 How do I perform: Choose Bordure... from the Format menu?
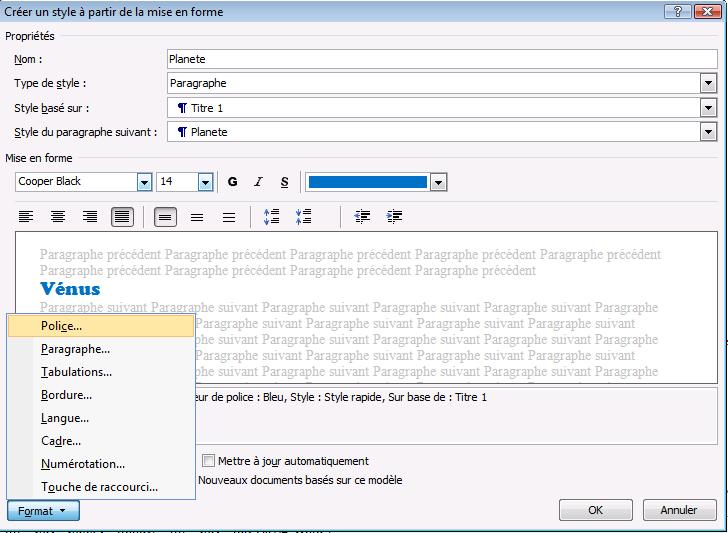(101, 395)
